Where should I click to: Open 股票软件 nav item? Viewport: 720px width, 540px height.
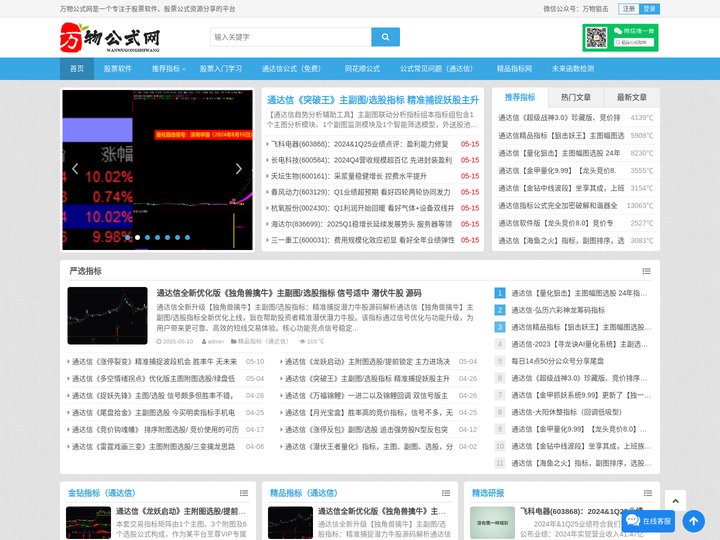118,69
